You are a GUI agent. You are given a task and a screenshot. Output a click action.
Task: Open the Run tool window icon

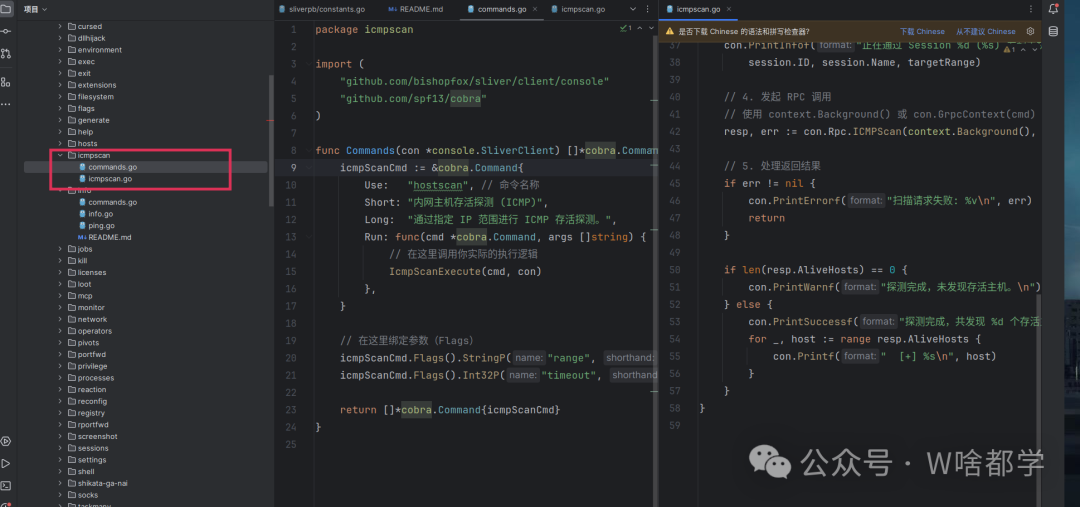pyautogui.click(x=6, y=463)
